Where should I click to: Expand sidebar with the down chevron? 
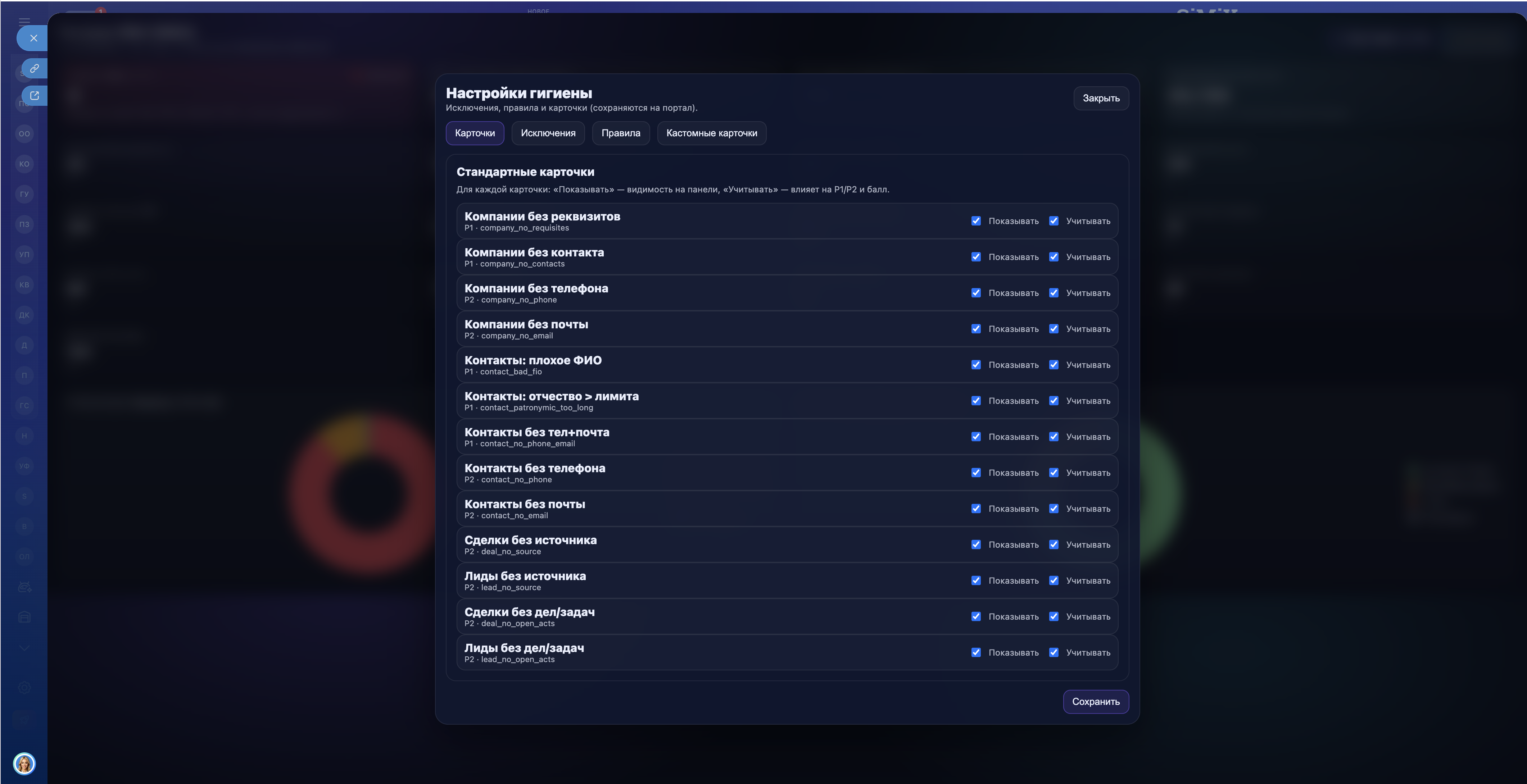tap(24, 648)
